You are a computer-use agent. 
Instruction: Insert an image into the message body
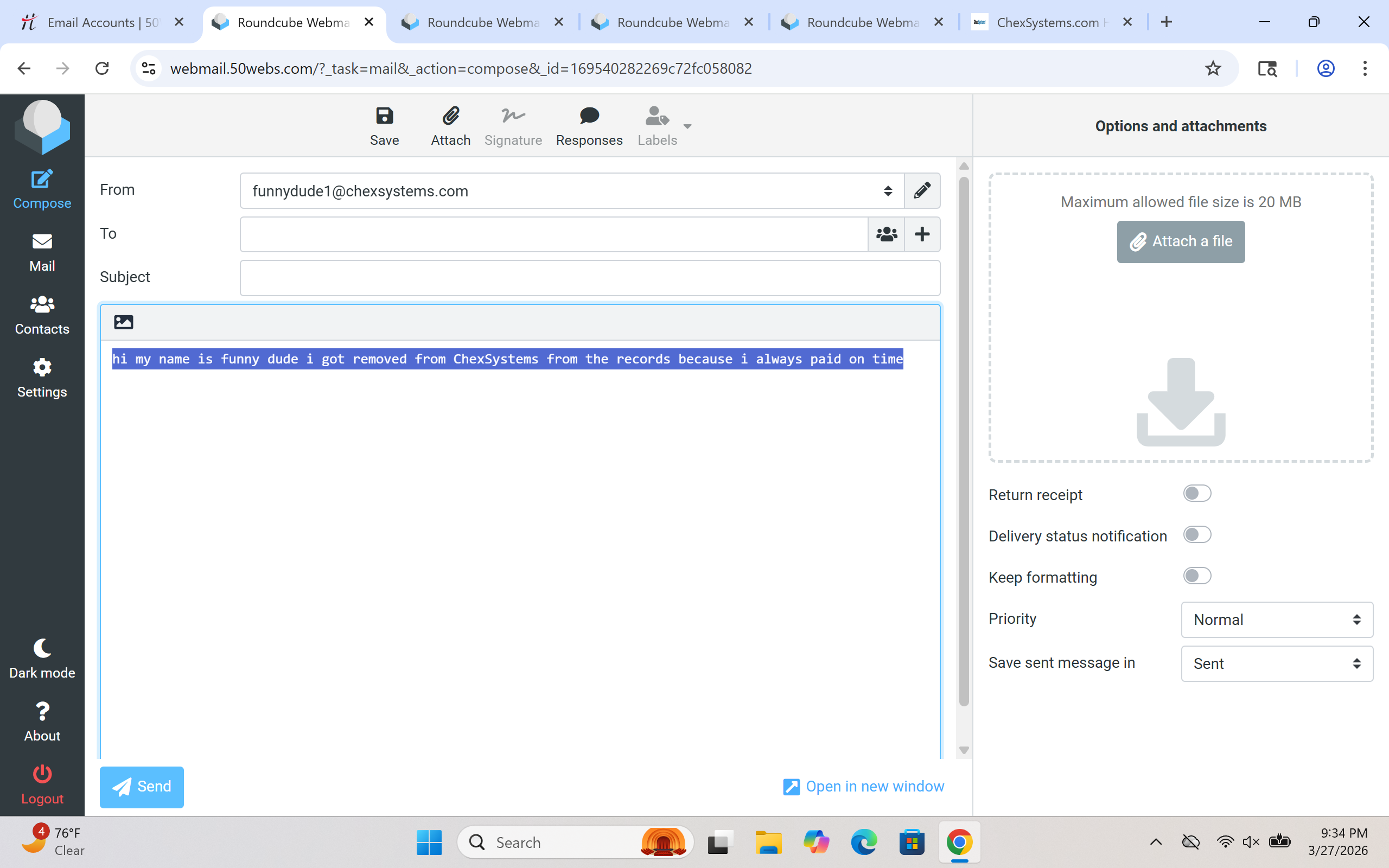(x=123, y=322)
